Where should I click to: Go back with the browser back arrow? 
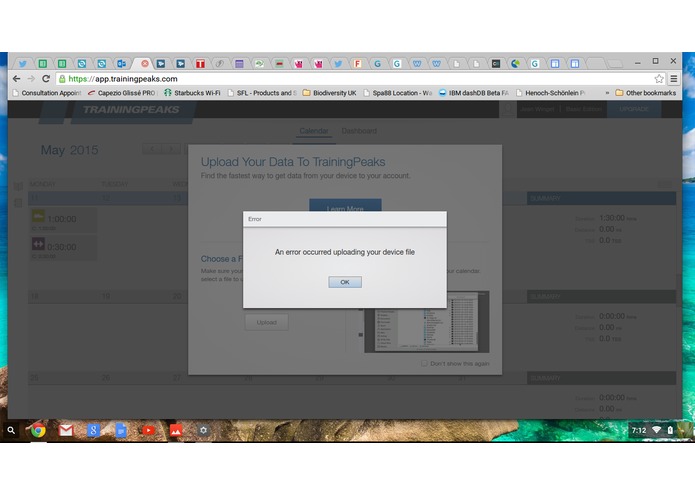[x=16, y=79]
